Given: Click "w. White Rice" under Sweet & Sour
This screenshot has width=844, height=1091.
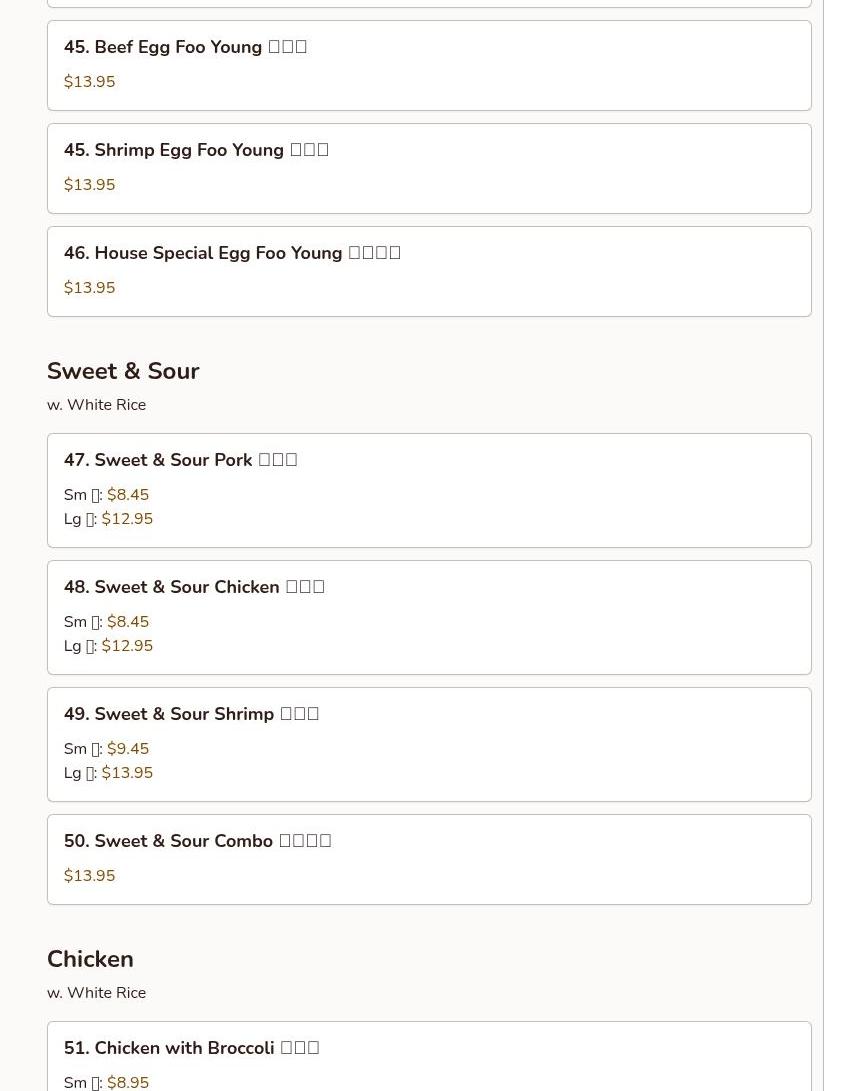Looking at the screenshot, I should point(96,405).
